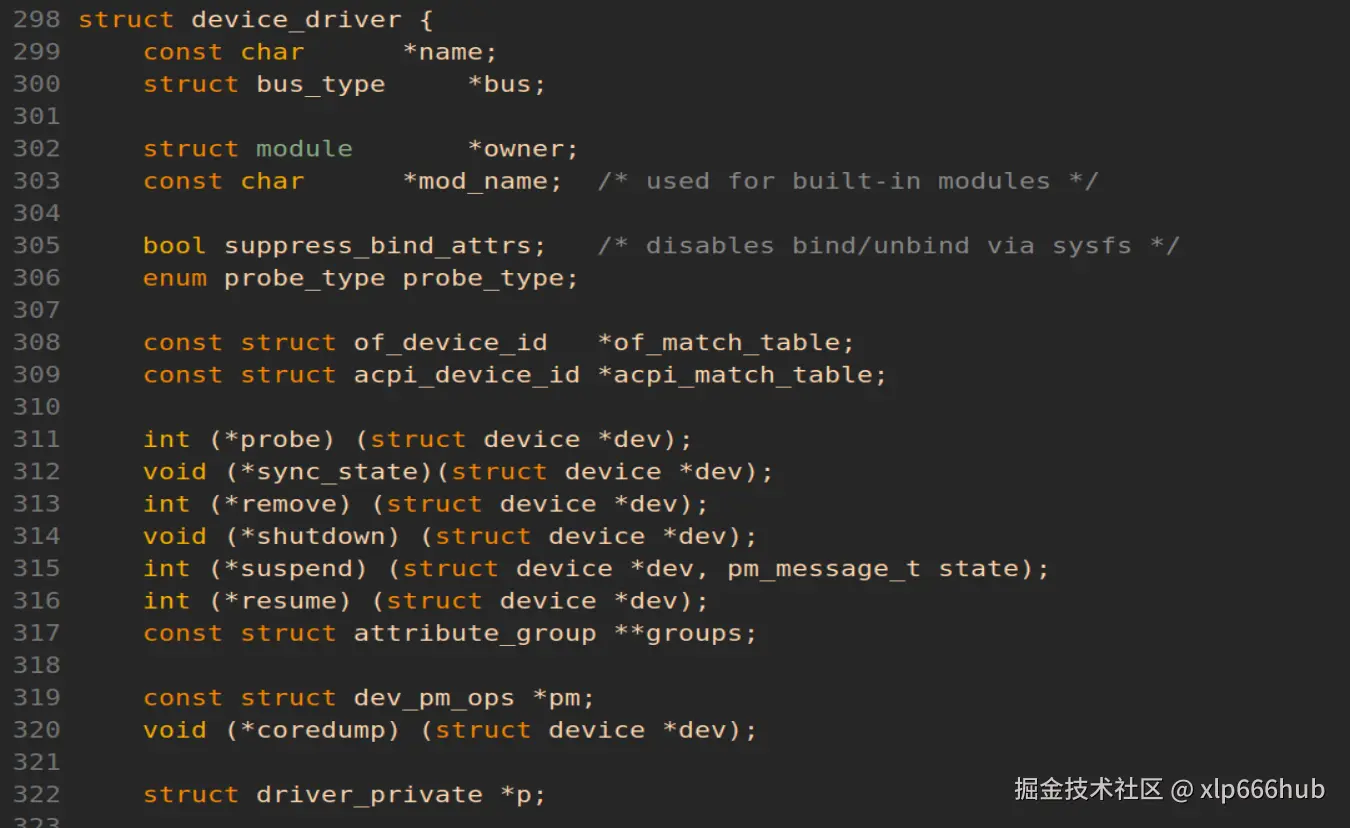The height and width of the screenshot is (828, 1350).
Task: Click the attribute_group type name
Action: [x=474, y=634]
